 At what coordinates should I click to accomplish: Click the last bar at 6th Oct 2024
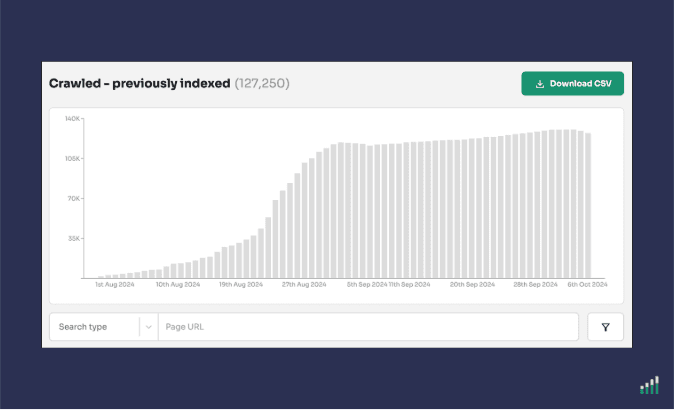[x=589, y=206]
